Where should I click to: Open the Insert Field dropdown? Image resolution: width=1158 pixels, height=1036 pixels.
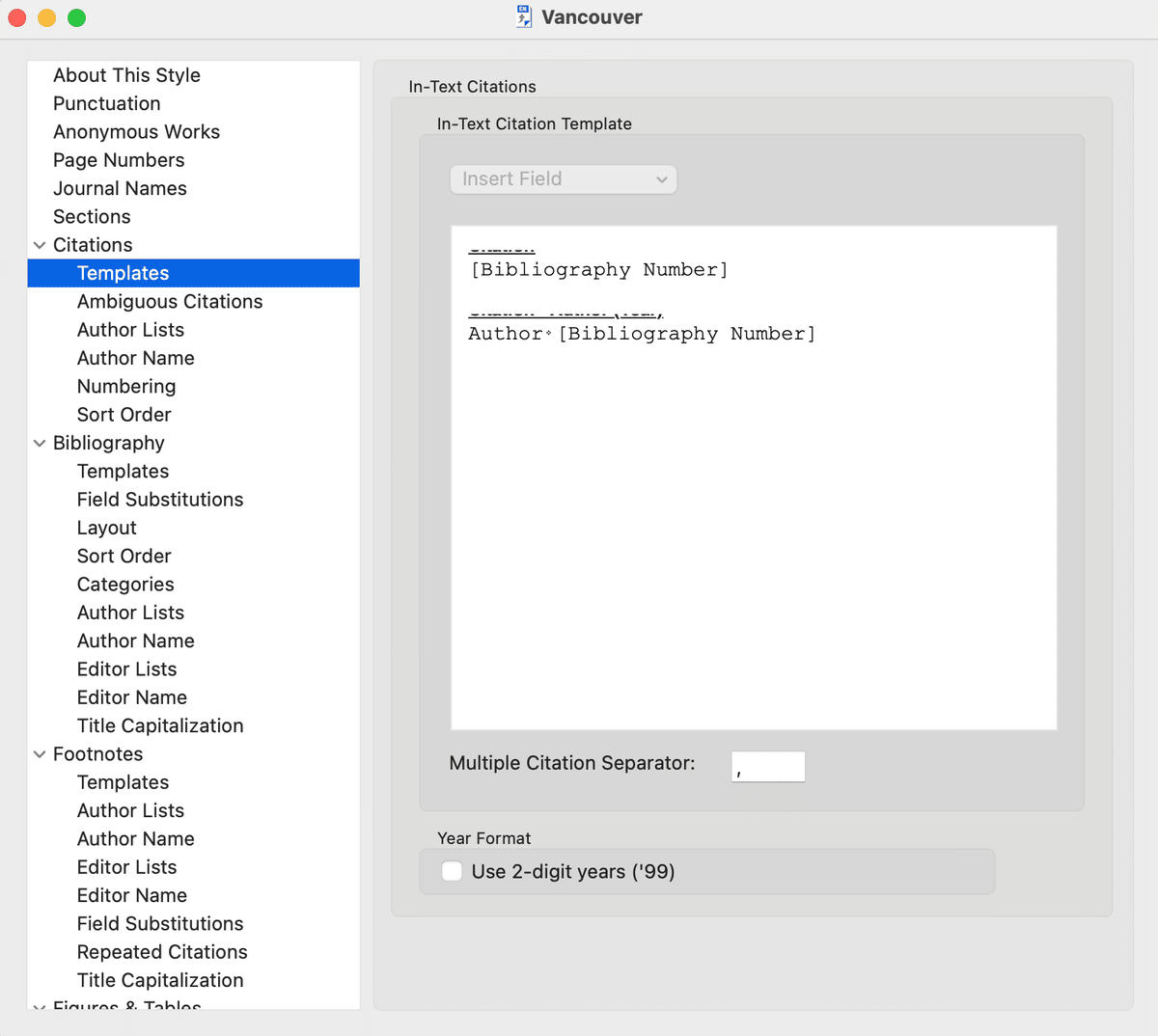(x=564, y=179)
